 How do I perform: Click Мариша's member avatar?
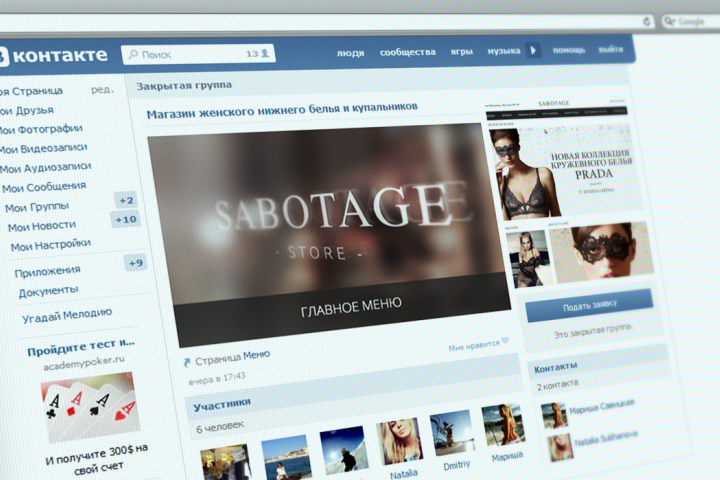coord(503,425)
